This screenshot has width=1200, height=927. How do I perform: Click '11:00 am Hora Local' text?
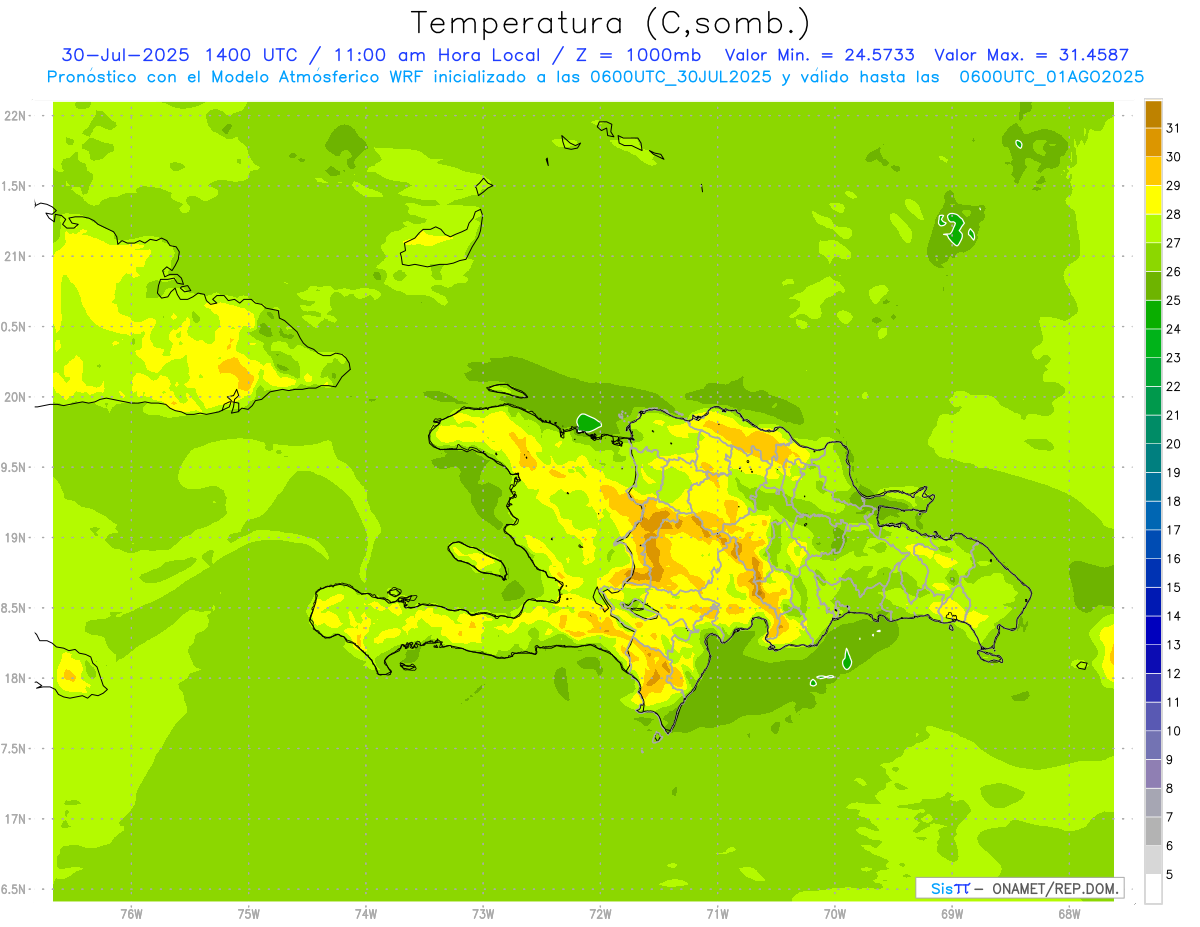435,55
